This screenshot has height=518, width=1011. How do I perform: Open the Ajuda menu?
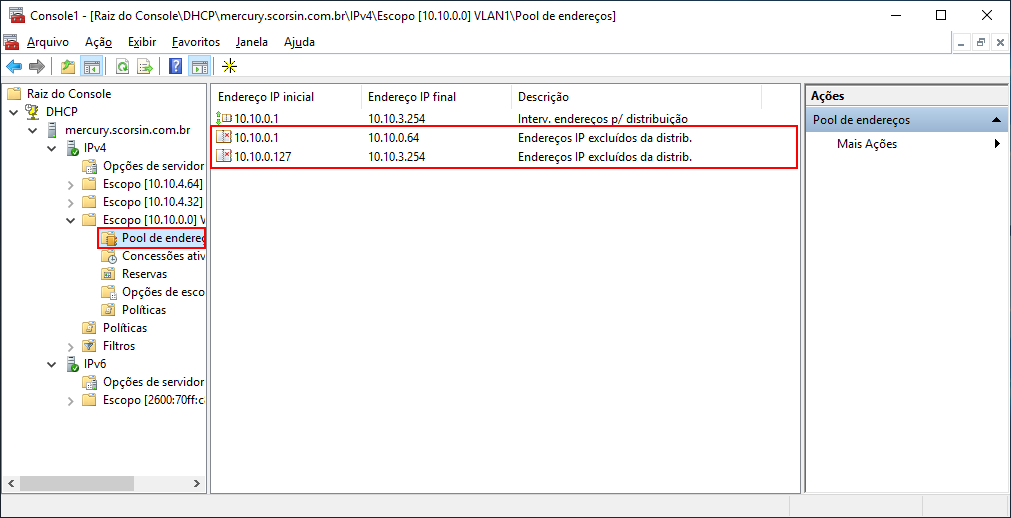point(299,43)
